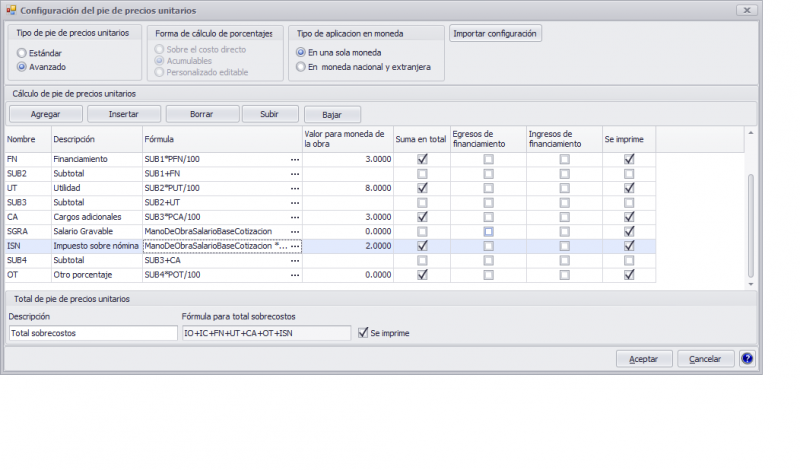Screen dimensions: 800x470
Task: Click the Aceptar button
Action: (644, 359)
